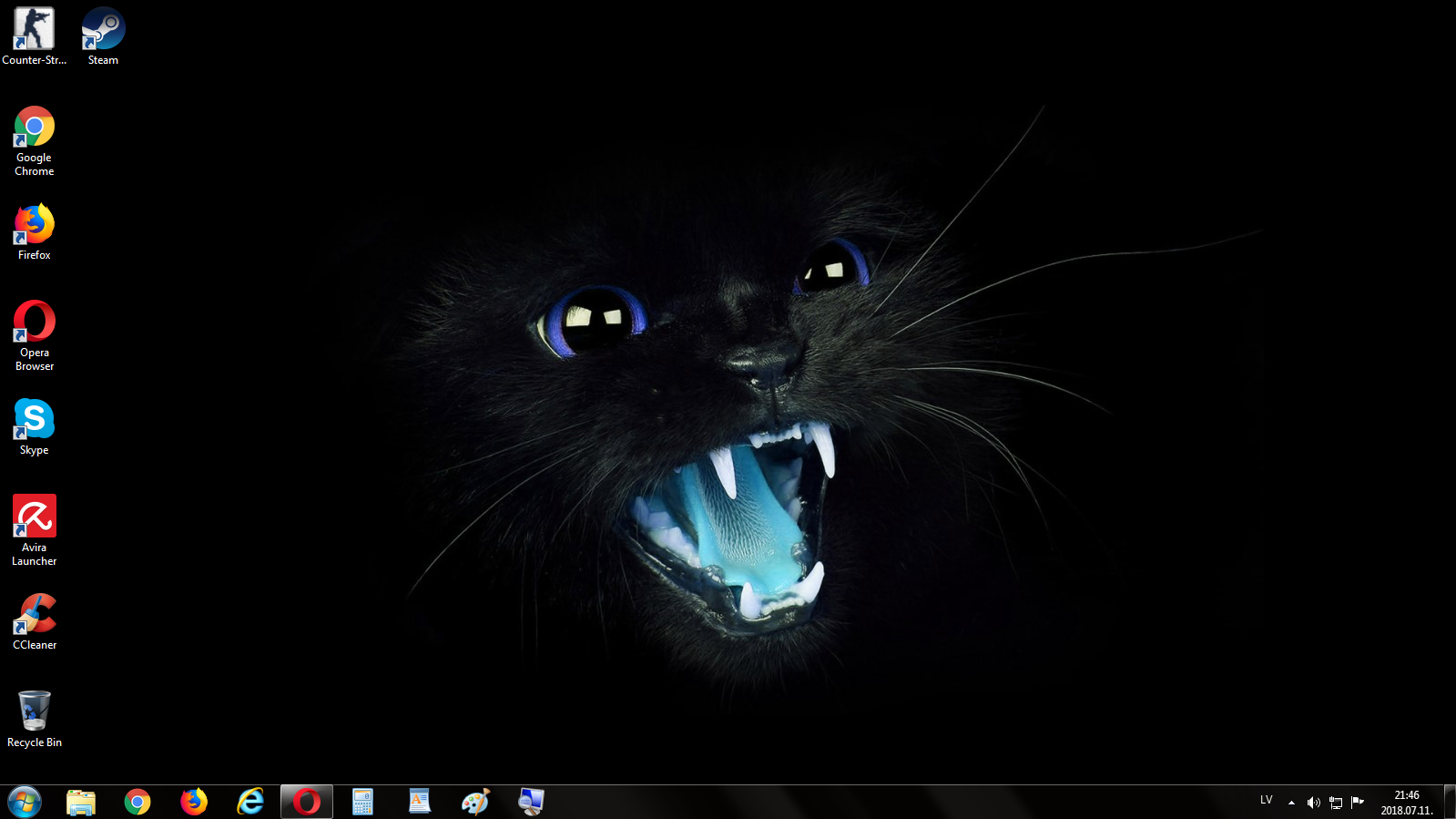The height and width of the screenshot is (819, 1456).
Task: Open Windows Explorer from the taskbar
Action: (x=81, y=802)
